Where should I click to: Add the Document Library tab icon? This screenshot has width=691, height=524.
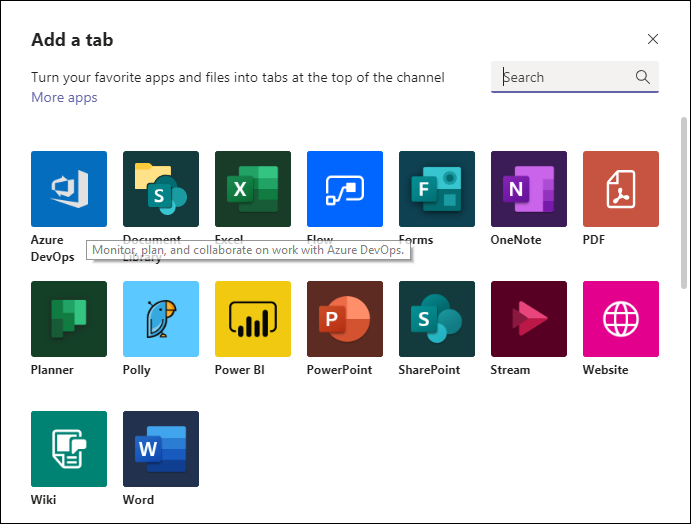pos(161,189)
